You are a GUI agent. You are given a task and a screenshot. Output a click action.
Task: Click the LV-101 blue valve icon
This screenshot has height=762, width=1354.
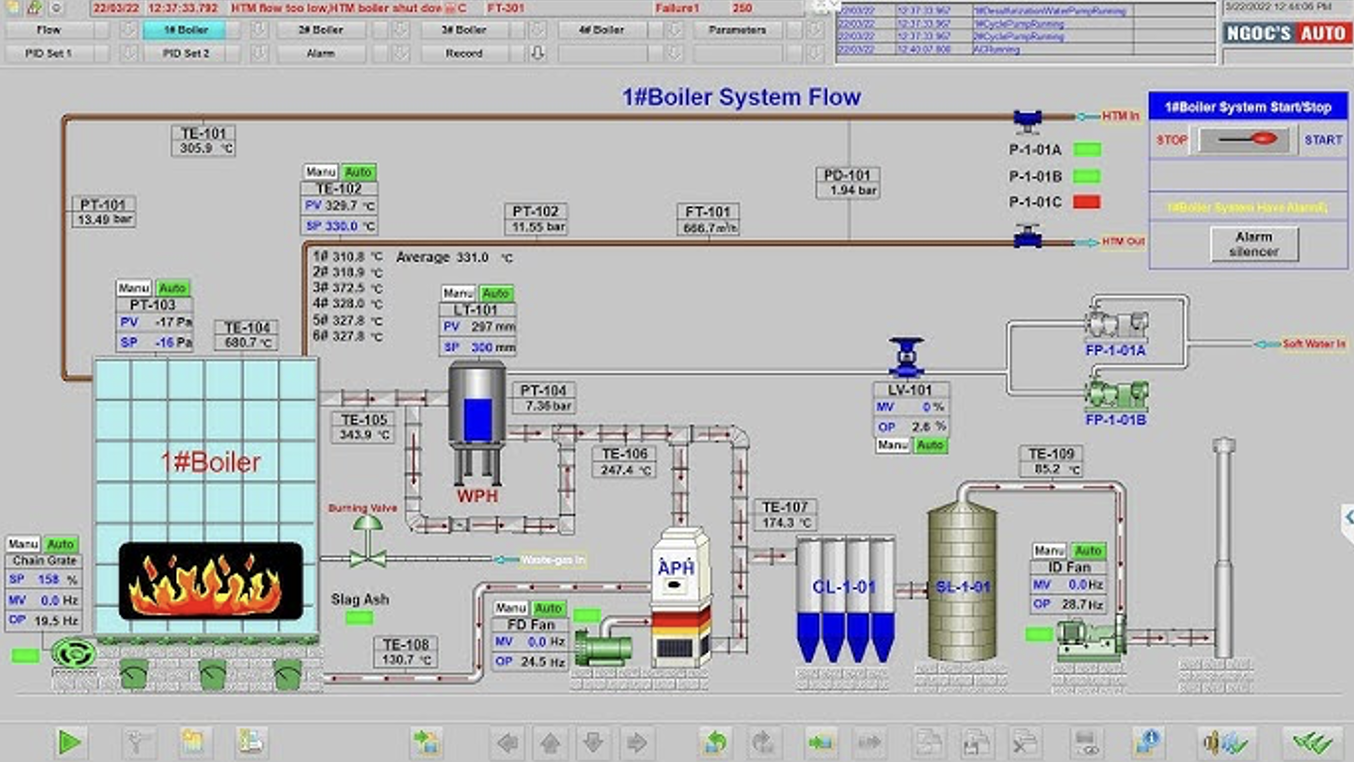(906, 357)
